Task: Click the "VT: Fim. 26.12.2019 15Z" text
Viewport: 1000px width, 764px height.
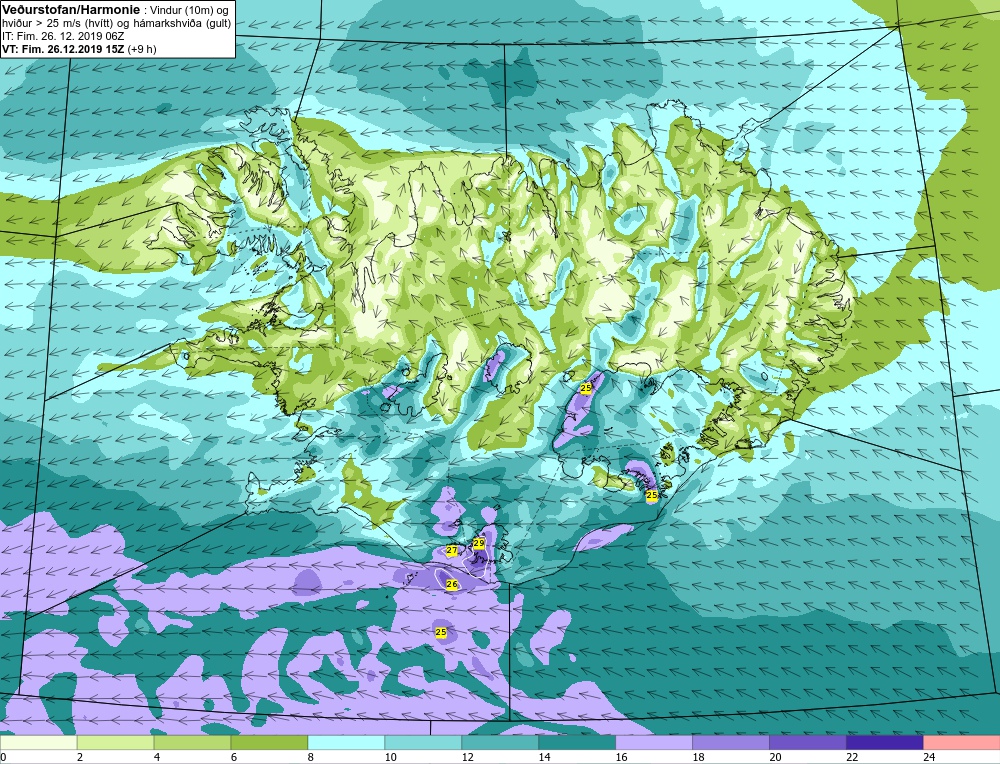Action: coord(64,49)
